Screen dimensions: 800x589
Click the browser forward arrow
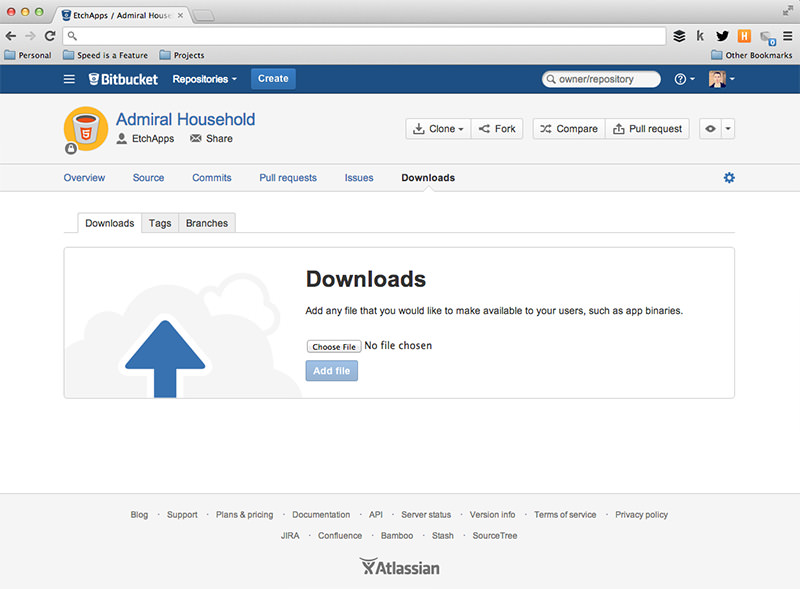tap(30, 36)
